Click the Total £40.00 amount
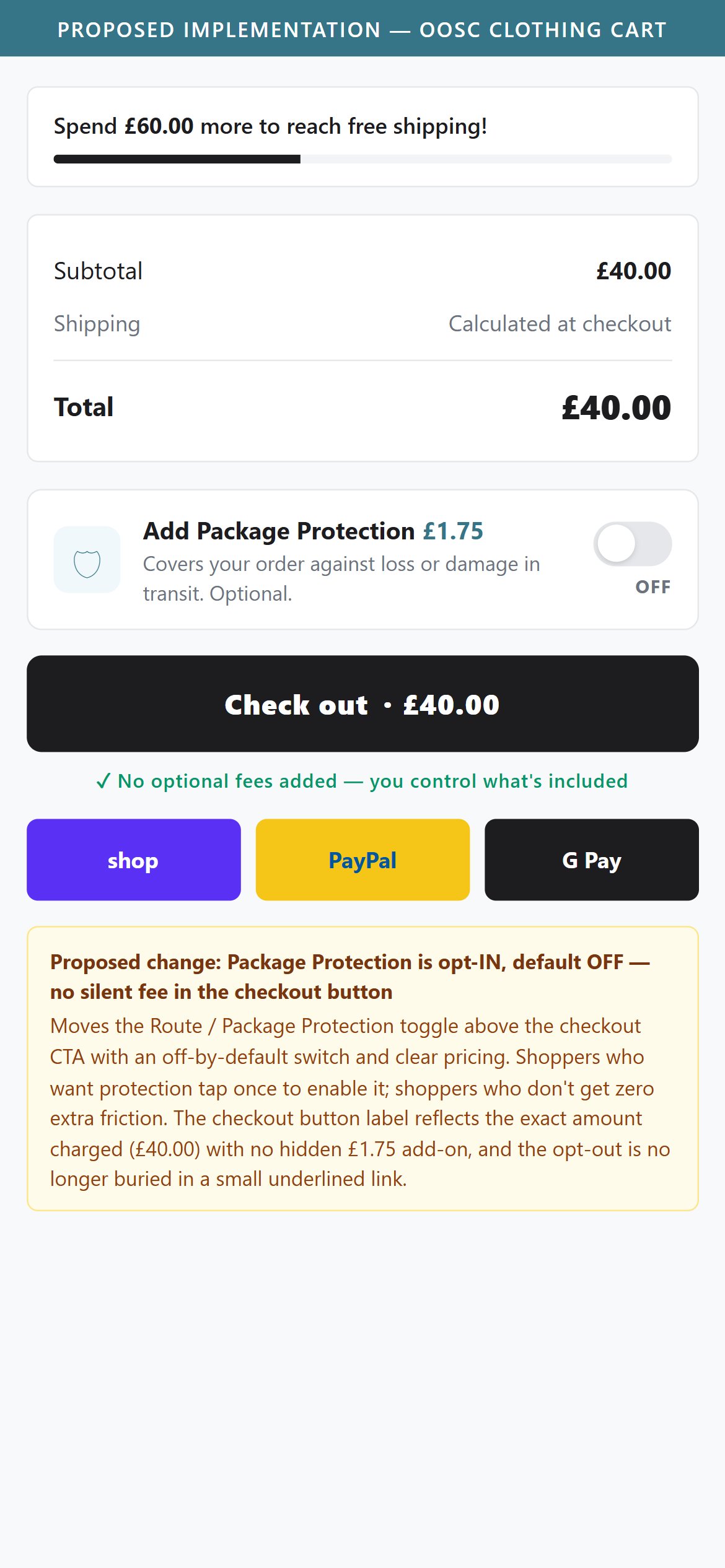Image resolution: width=725 pixels, height=1568 pixels. (x=617, y=407)
